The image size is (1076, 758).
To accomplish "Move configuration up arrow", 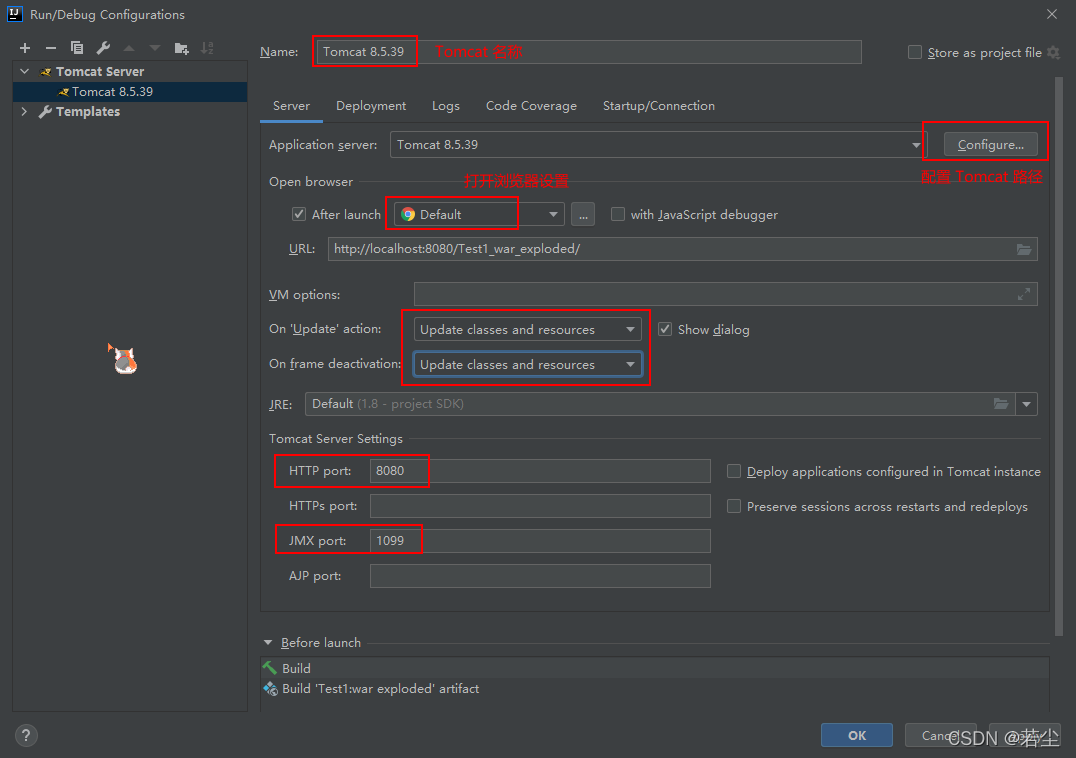I will coord(129,48).
